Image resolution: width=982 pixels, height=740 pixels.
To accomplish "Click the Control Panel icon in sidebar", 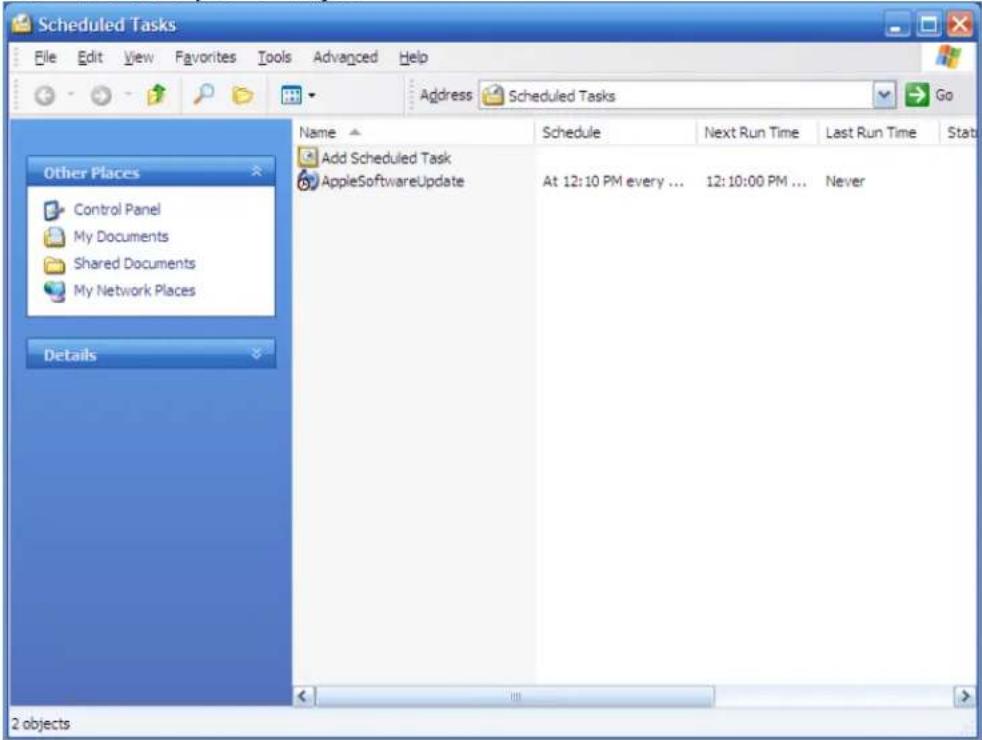I will tap(54, 210).
